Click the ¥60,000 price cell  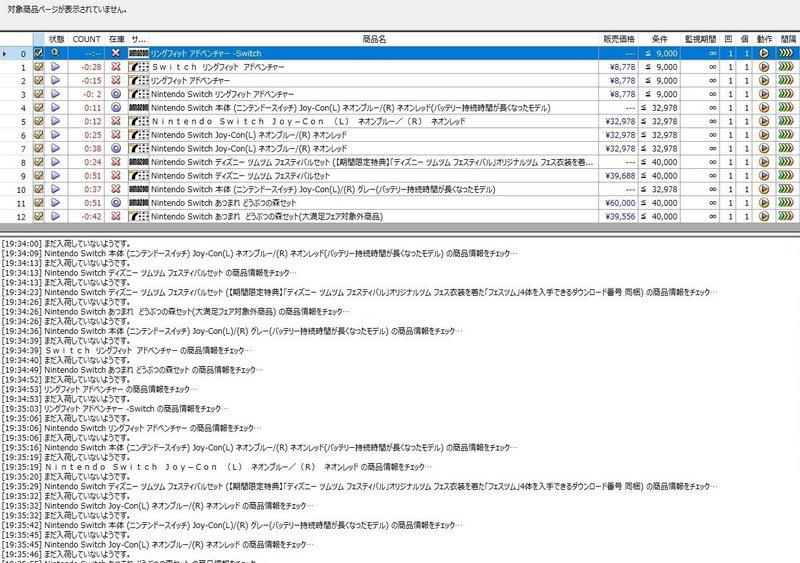tap(620, 203)
